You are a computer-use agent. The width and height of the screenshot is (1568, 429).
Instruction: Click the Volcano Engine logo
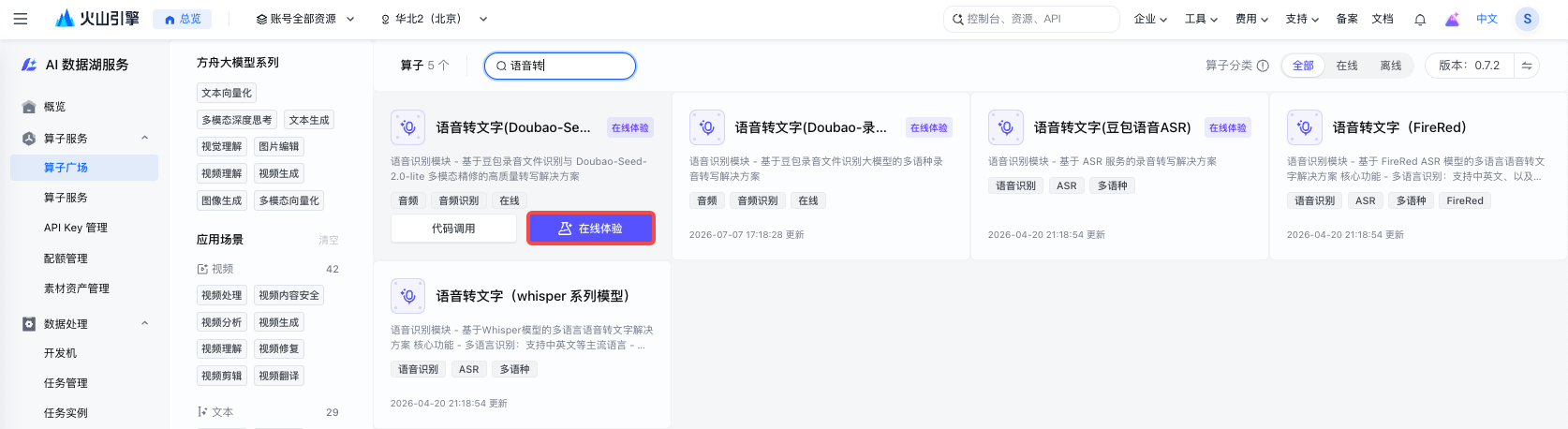pos(97,19)
